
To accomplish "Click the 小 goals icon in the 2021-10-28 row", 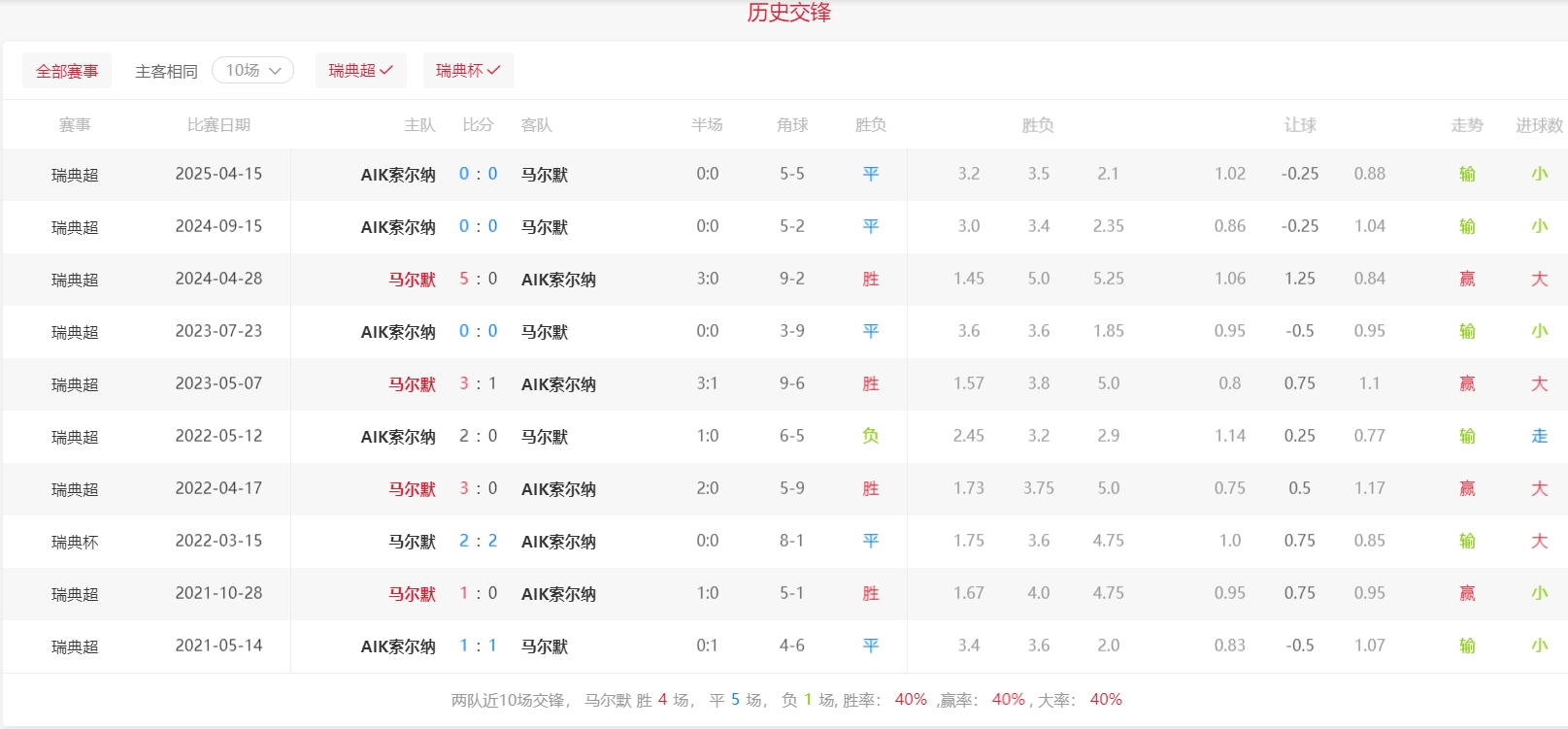I will point(1539,593).
